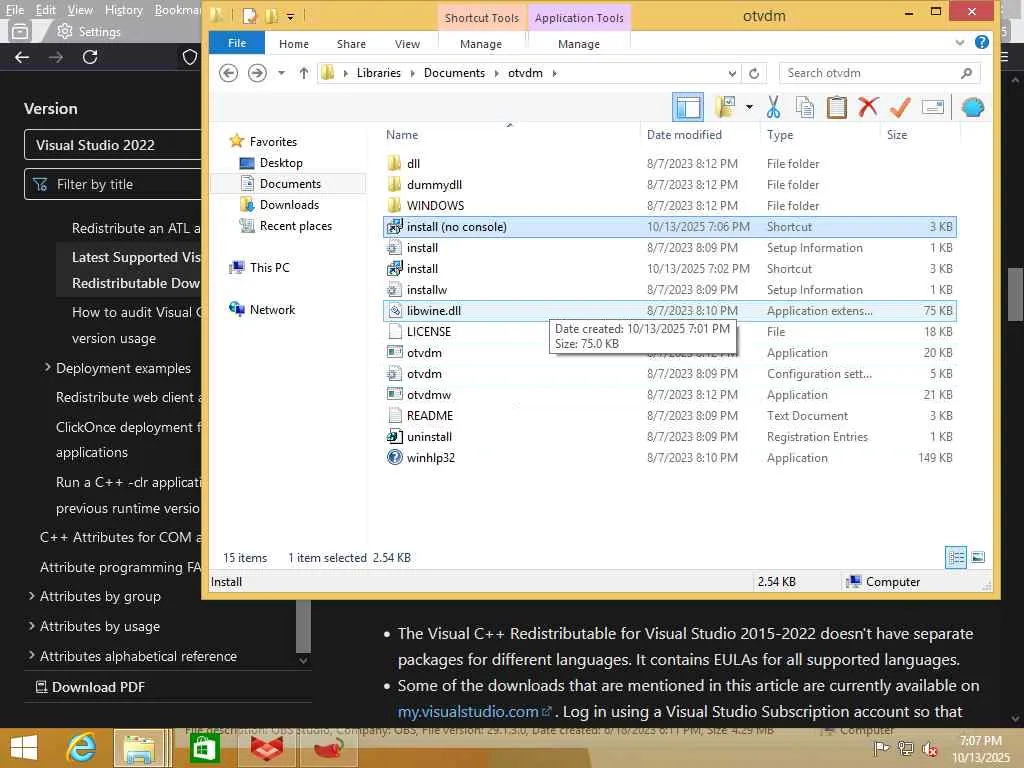Select the winhlp32 application file

click(x=669, y=458)
